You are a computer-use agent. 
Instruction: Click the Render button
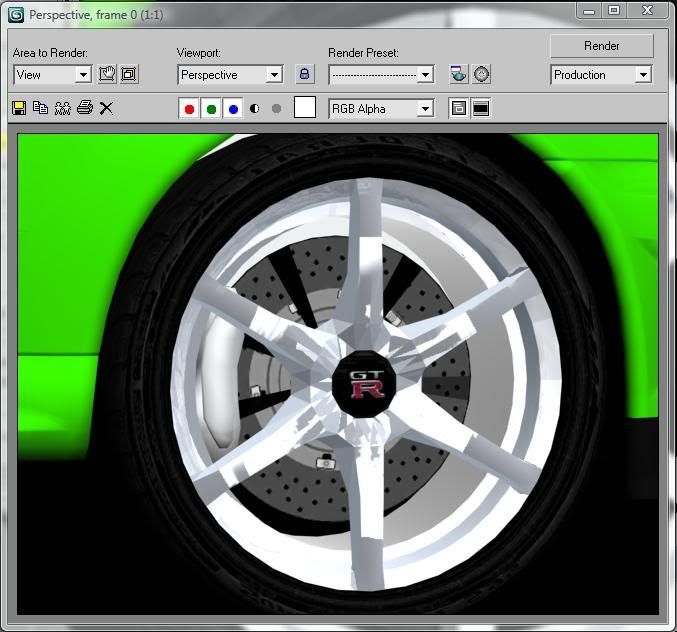601,46
